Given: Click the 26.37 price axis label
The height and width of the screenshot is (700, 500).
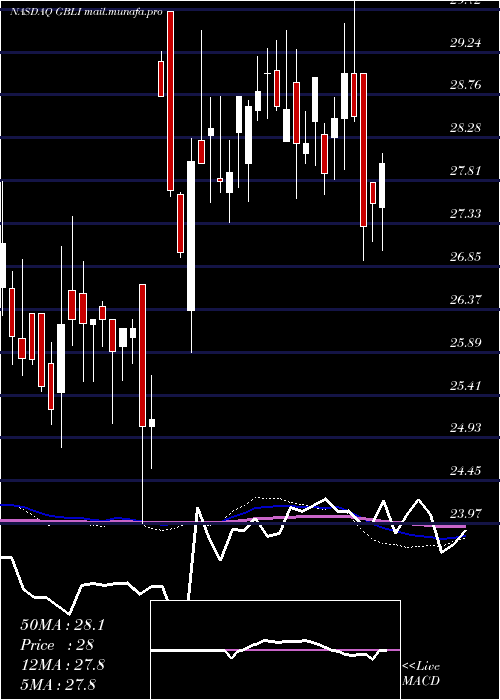Looking at the screenshot, I should (x=466, y=299).
